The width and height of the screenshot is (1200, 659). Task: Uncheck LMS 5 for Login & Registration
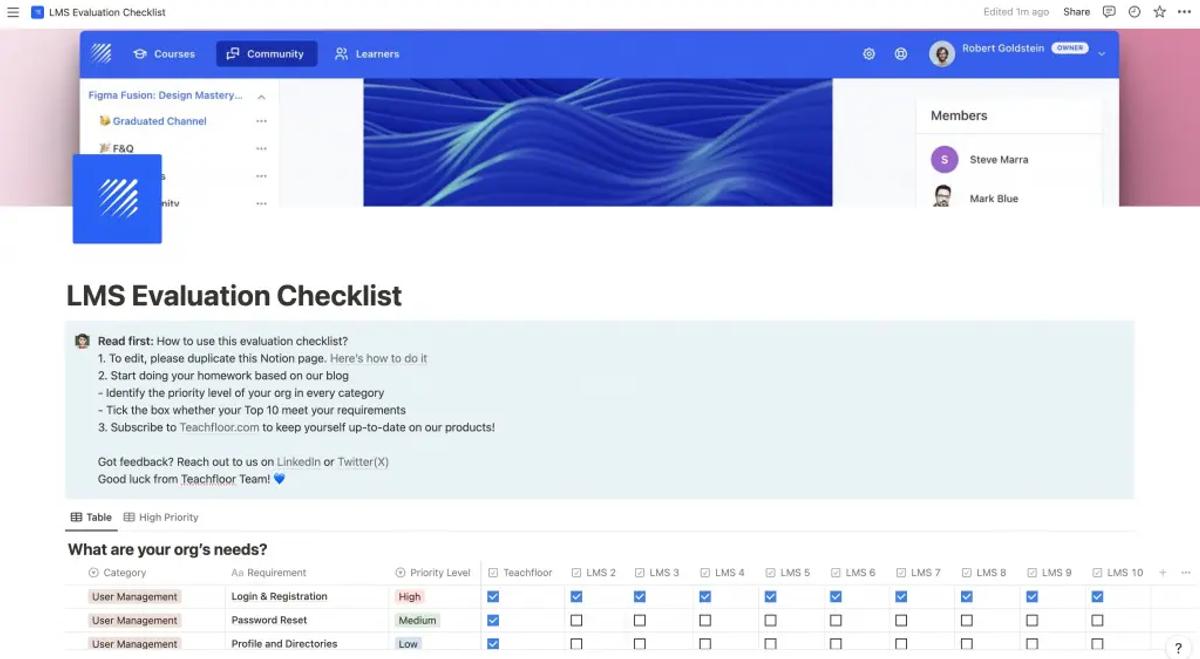pyautogui.click(x=770, y=597)
